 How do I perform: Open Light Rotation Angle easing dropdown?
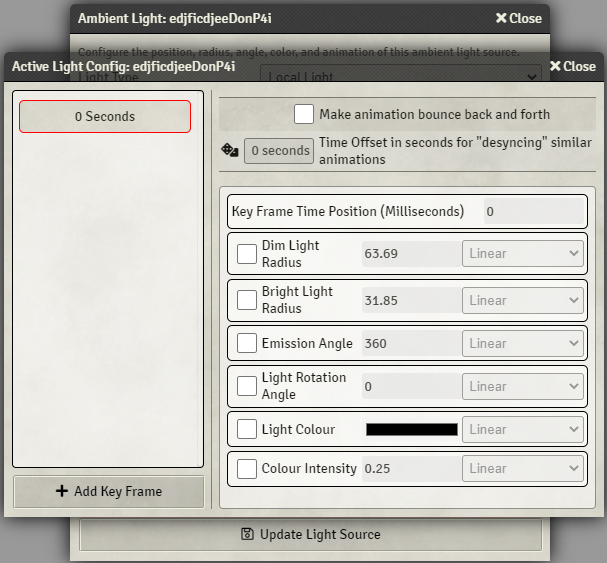click(523, 386)
